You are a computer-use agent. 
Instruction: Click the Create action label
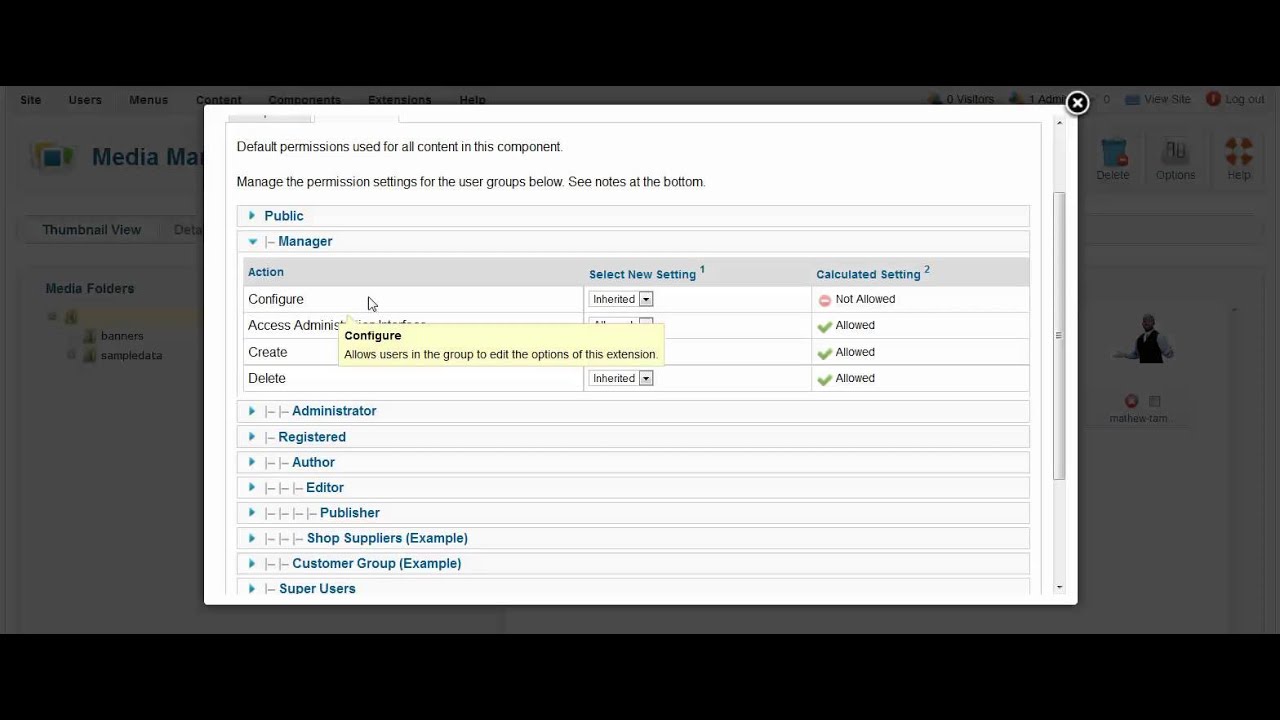tap(267, 352)
